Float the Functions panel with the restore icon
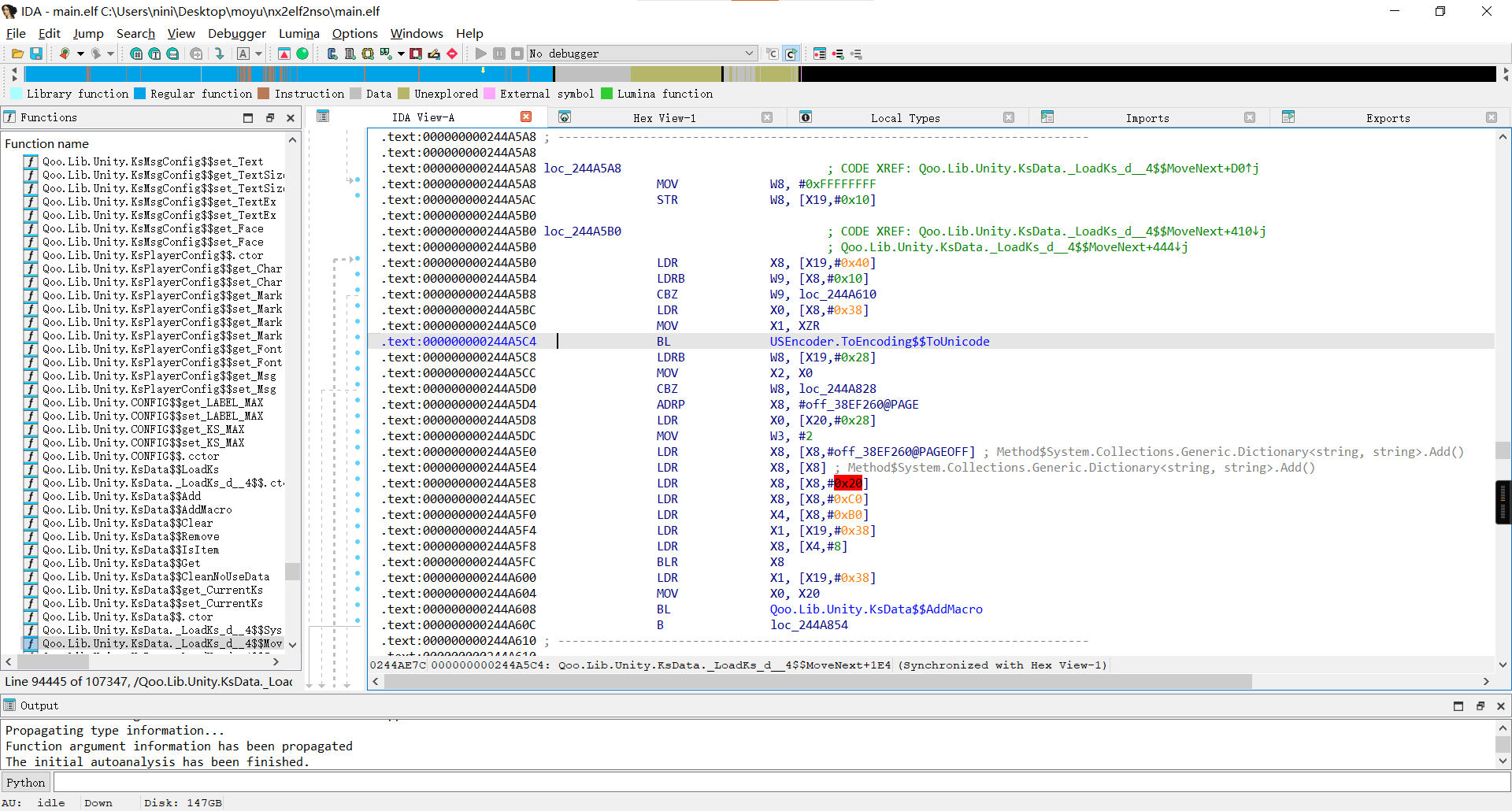Screen dimensions: 1512x811 point(269,118)
